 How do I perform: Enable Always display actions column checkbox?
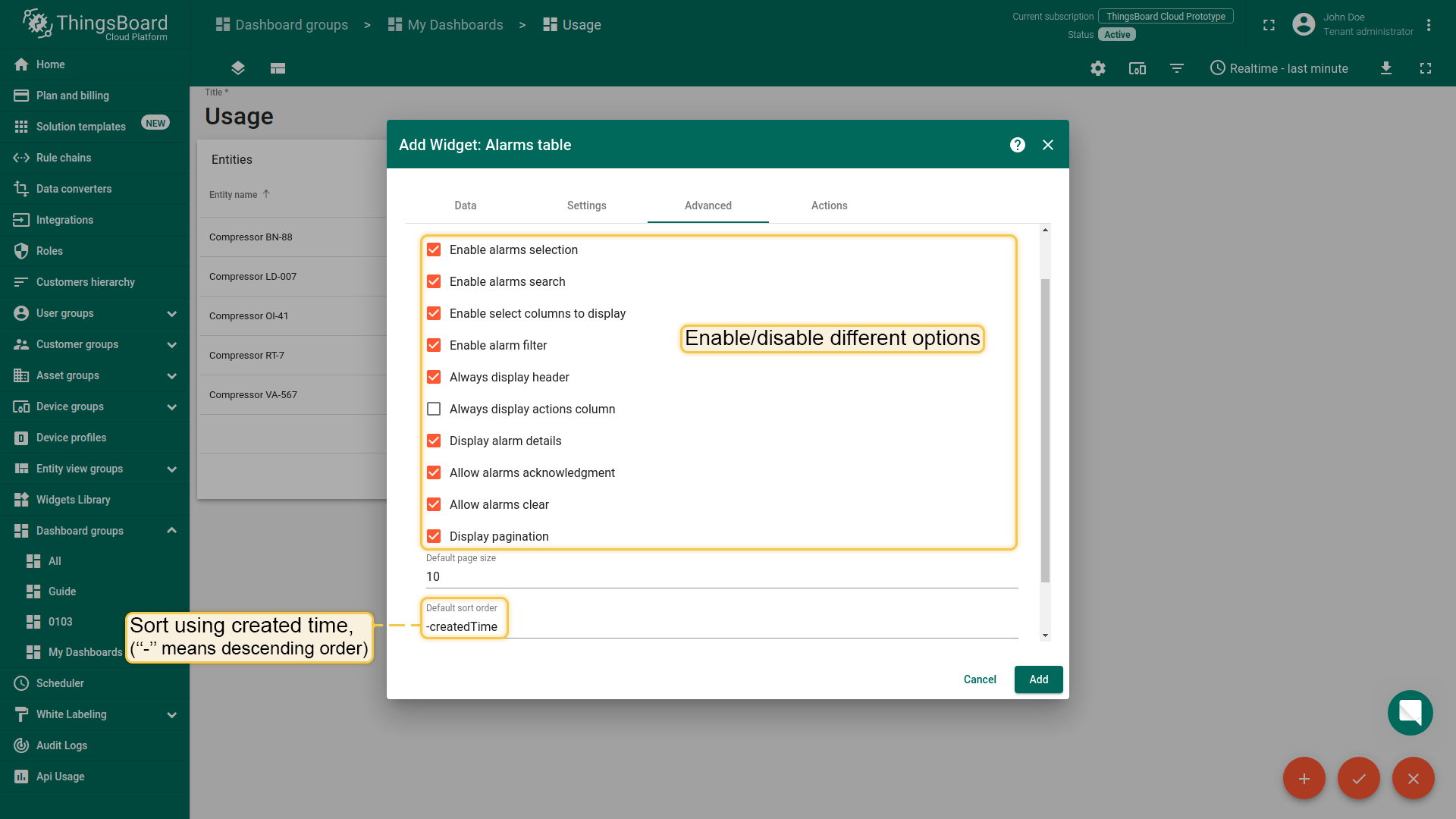coord(434,409)
